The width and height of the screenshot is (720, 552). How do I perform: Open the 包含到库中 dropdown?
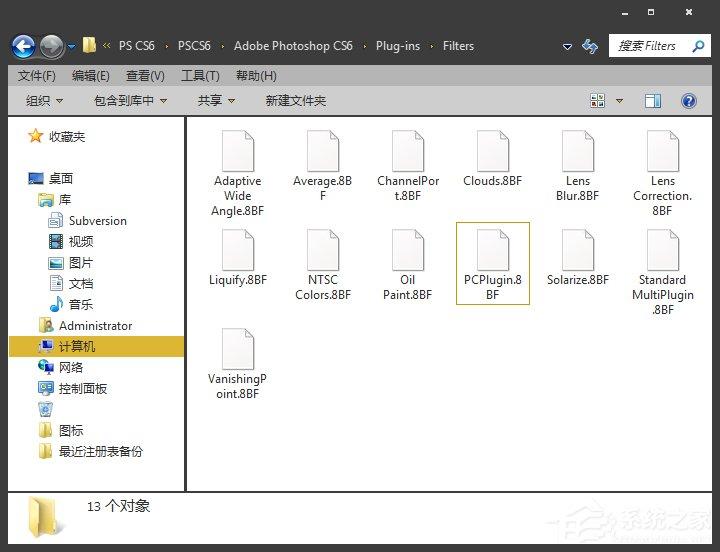[130, 101]
